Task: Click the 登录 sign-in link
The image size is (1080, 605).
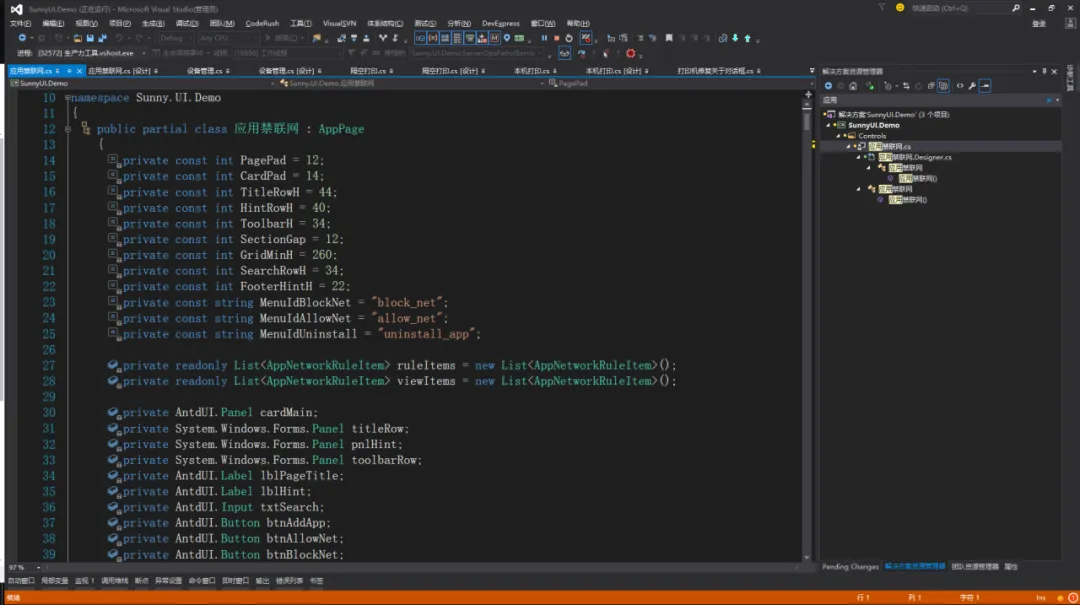Action: coord(1039,23)
